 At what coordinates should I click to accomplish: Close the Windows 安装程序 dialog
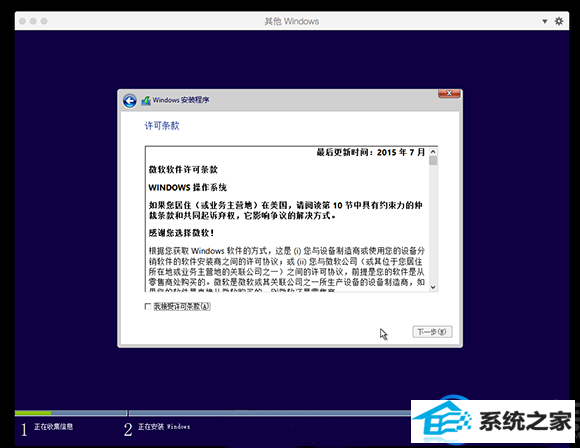[x=449, y=94]
